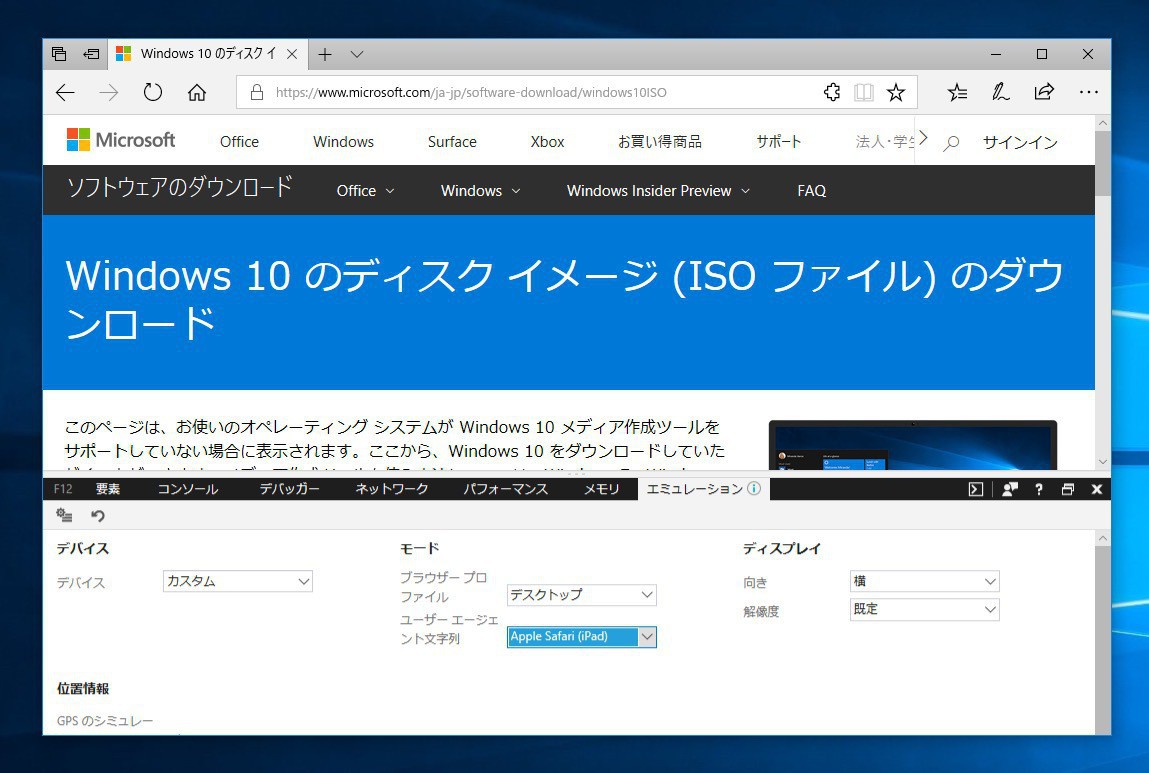Click the address bar URL field
1149x773 pixels.
click(x=540, y=93)
